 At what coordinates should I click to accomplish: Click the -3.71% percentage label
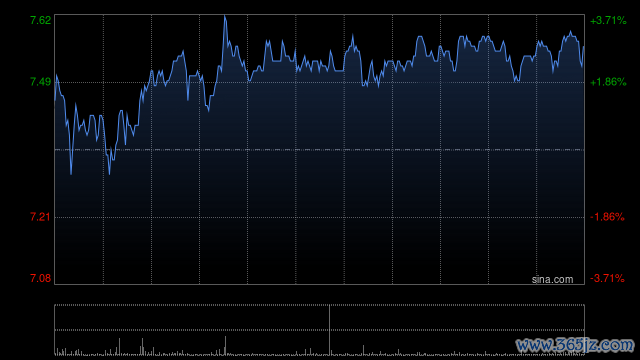[x=607, y=278]
